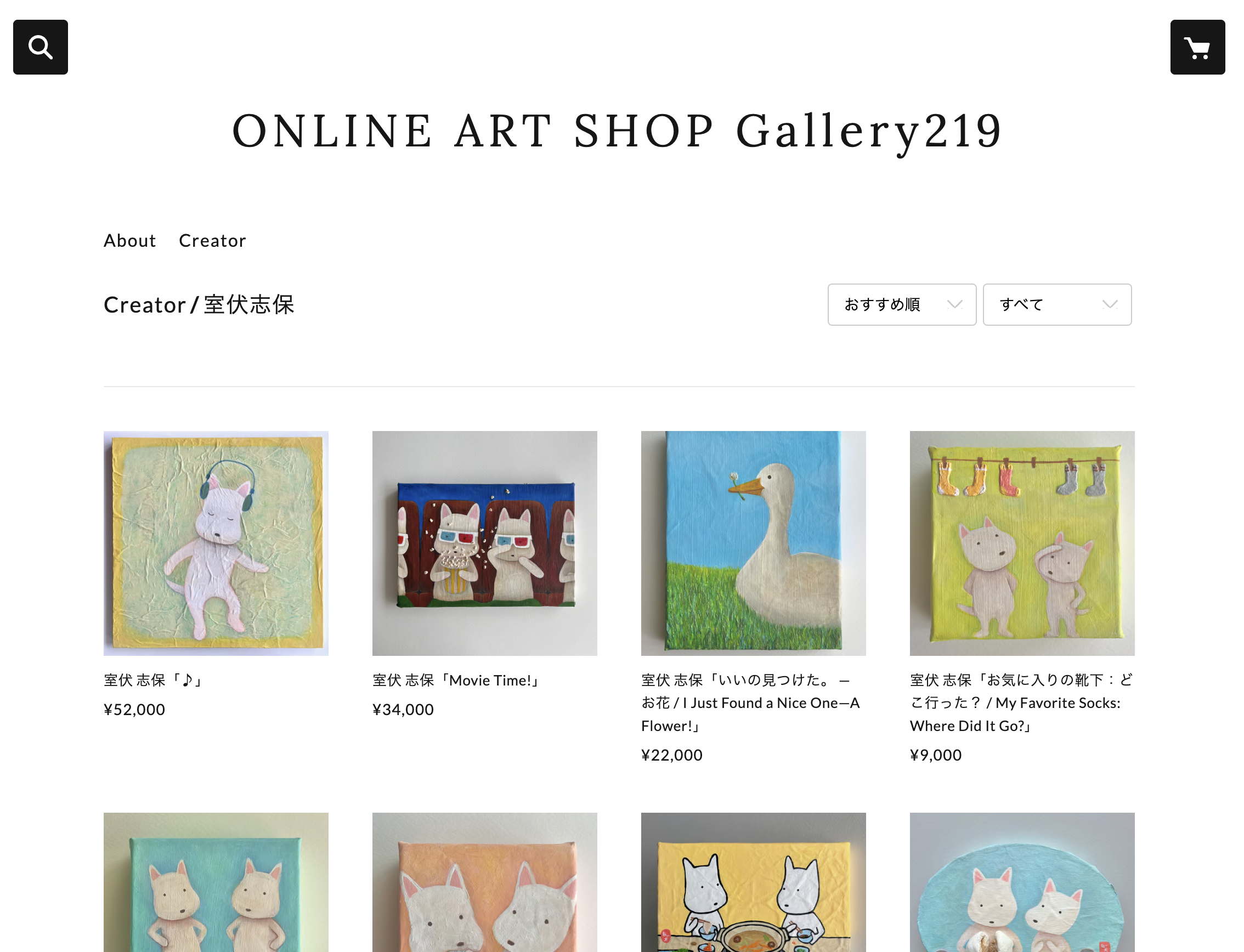The width and height of the screenshot is (1244, 952).
Task: Click I Just Found a Nice One title
Action: [751, 702]
